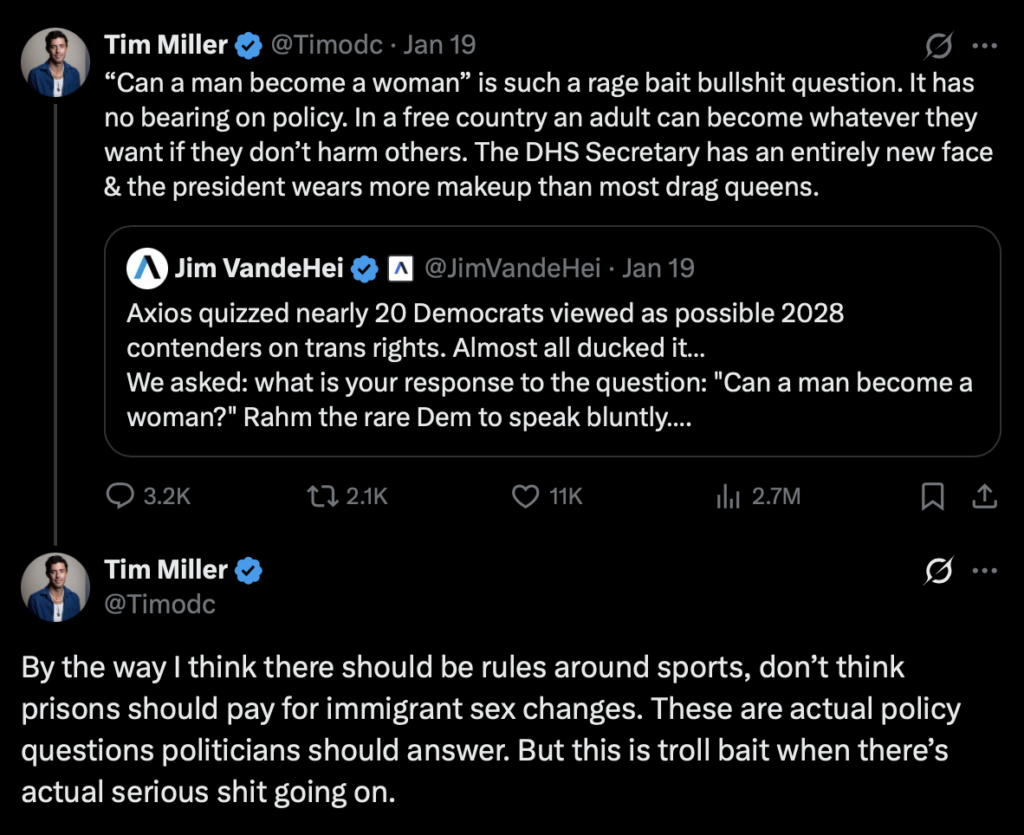Click the Grok icon on the first tweet
Screen dimensions: 1024x835
[x=938, y=45]
